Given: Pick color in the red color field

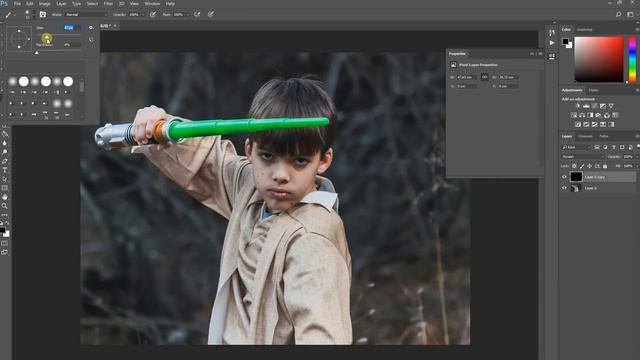Looking at the screenshot, I should coord(599,60).
